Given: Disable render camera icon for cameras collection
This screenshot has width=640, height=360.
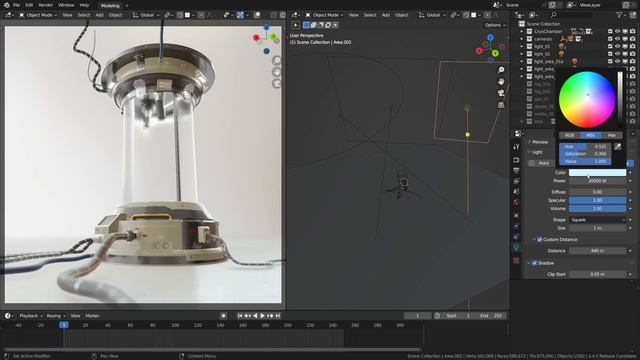Looking at the screenshot, I should point(632,39).
